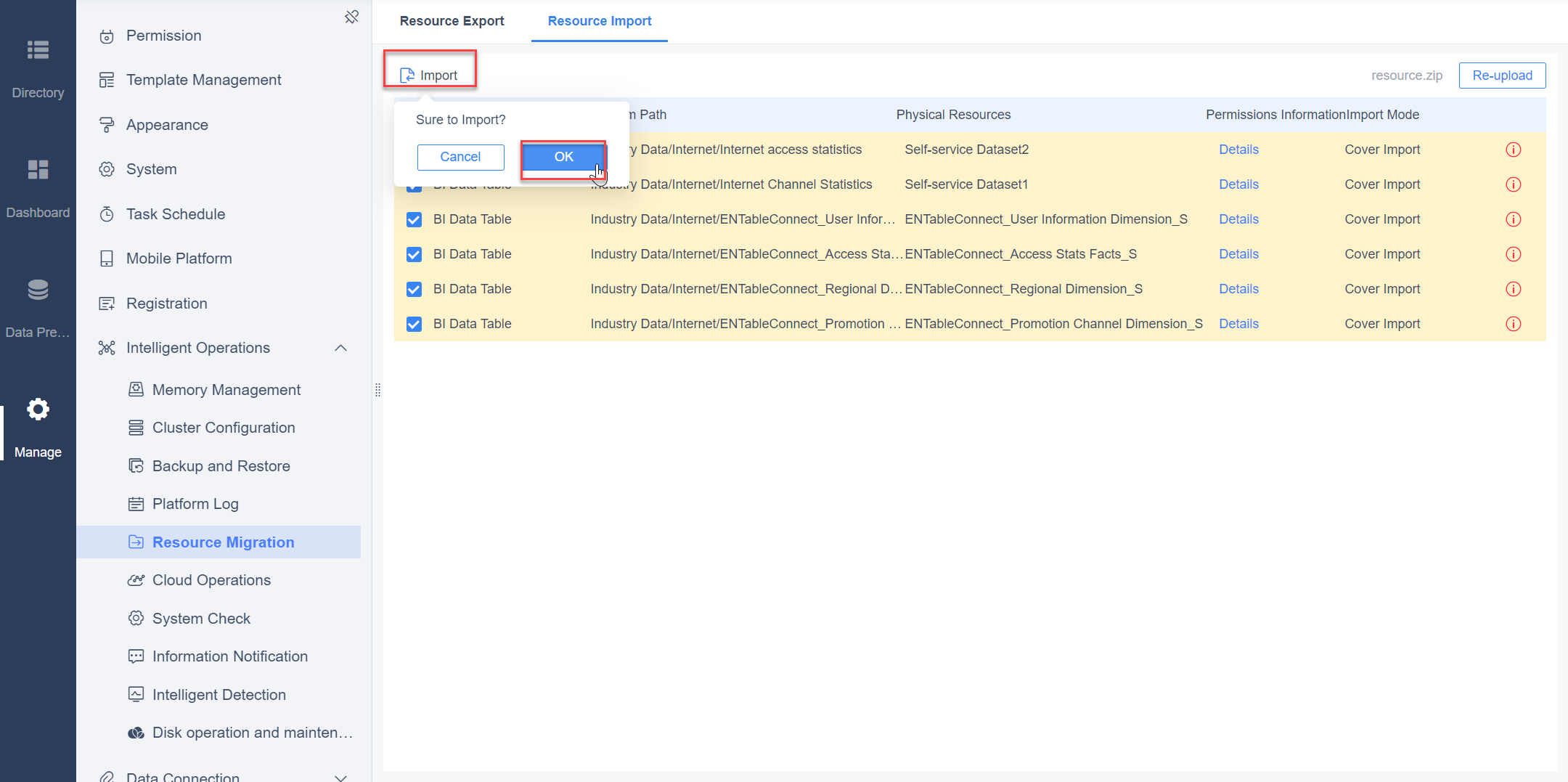Select the Resource Import tab
Screen dimensions: 1568x782
tap(600, 21)
